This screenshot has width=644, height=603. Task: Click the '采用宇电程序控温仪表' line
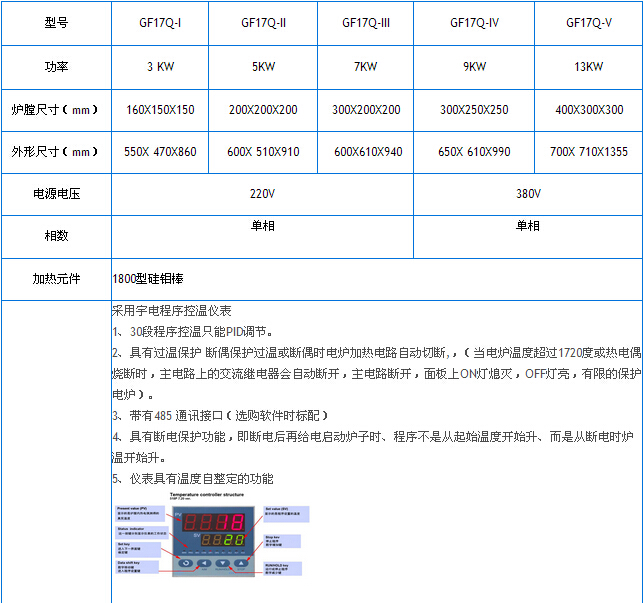(x=172, y=311)
